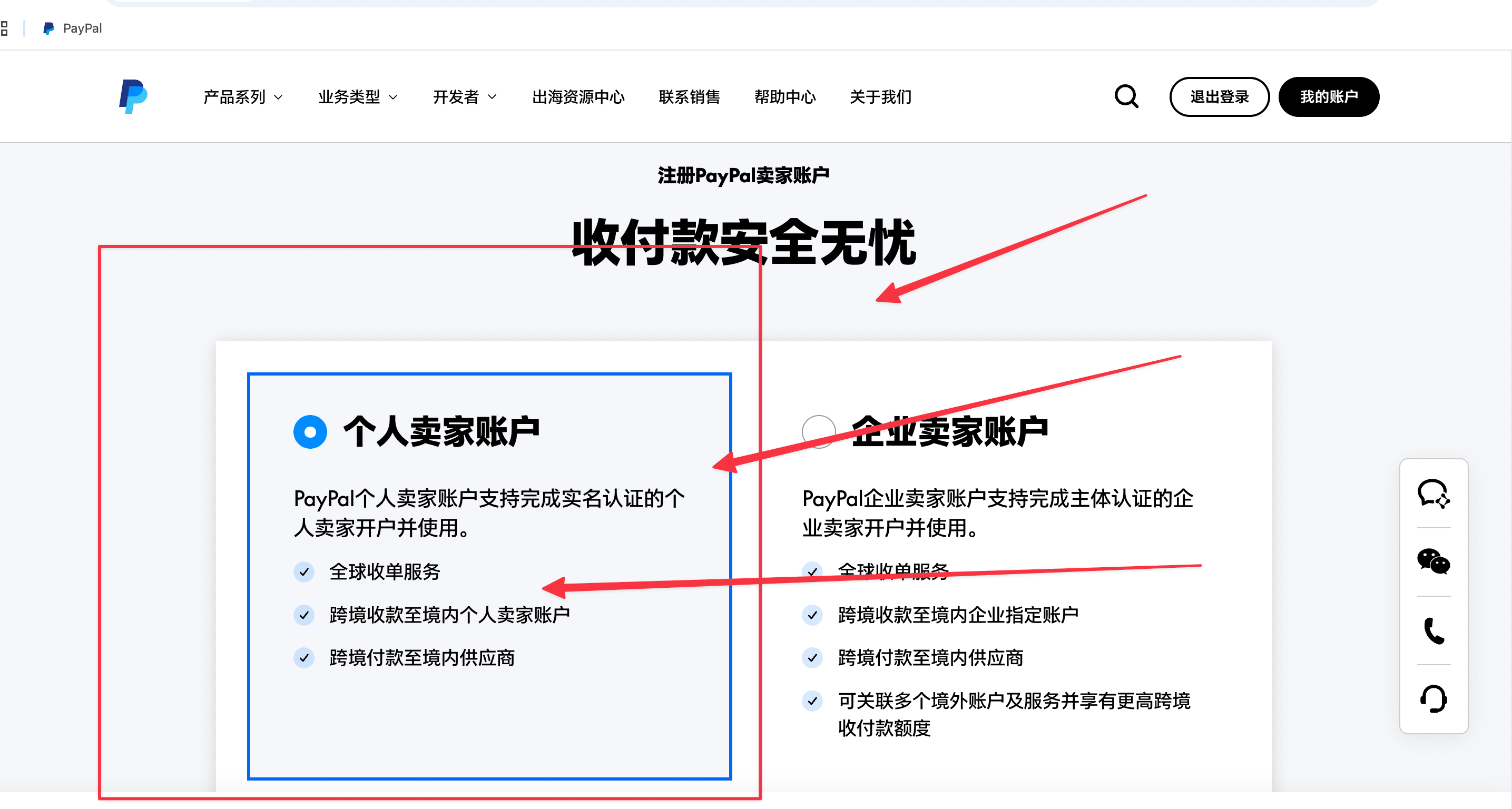Open the search magnifier icon
The width and height of the screenshot is (1512, 809).
point(1126,97)
